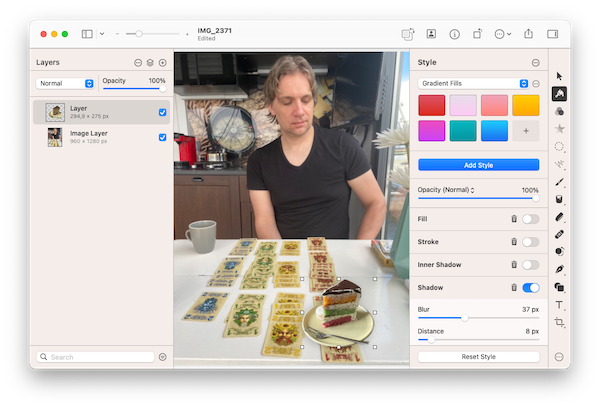This screenshot has width=600, height=408.
Task: Open the Color Adjustments tool
Action: click(x=559, y=111)
